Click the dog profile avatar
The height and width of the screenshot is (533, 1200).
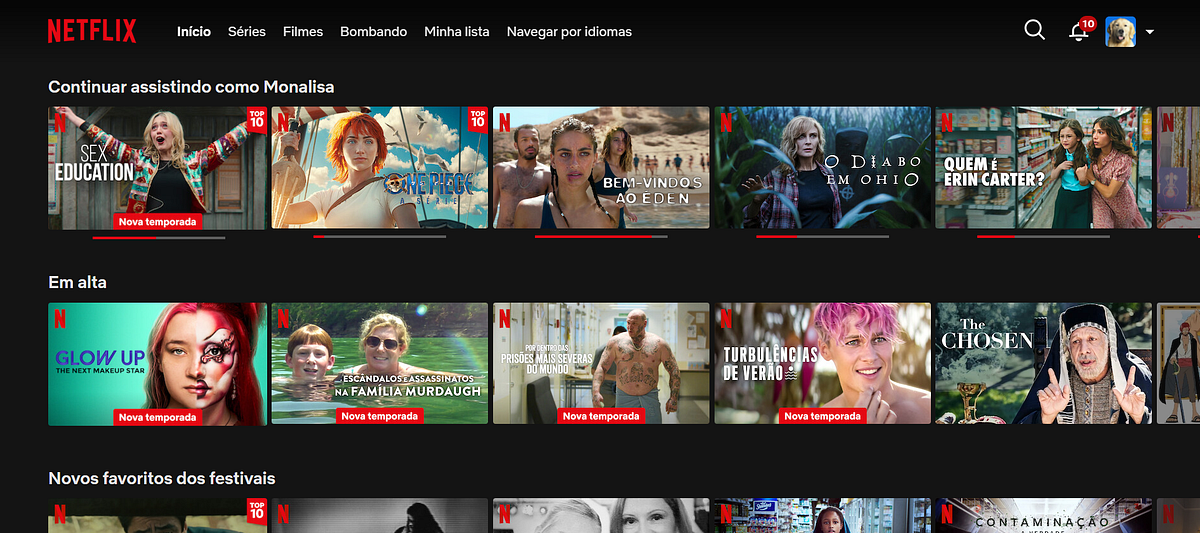pos(1120,31)
